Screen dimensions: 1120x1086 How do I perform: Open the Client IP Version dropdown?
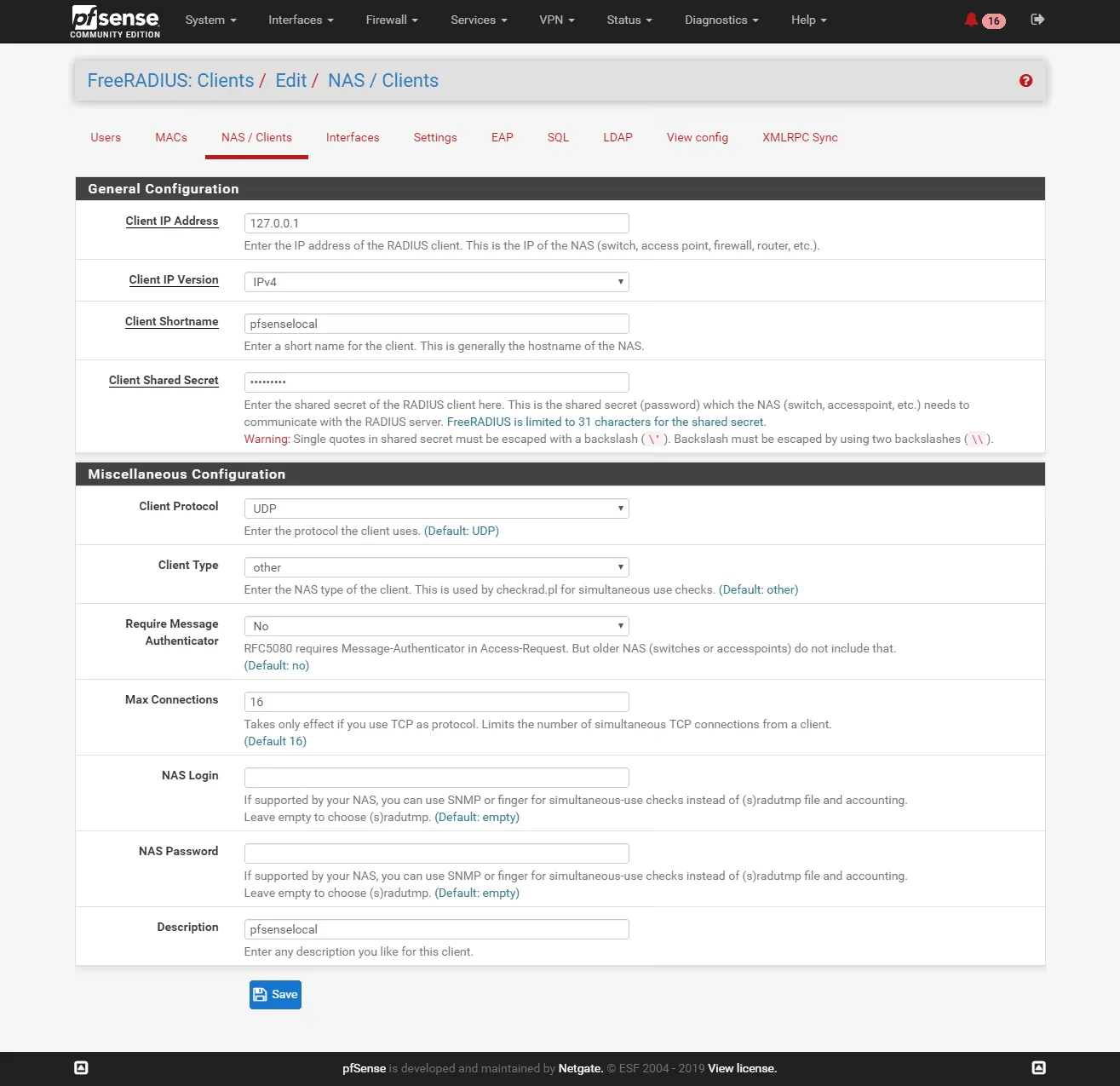click(436, 281)
